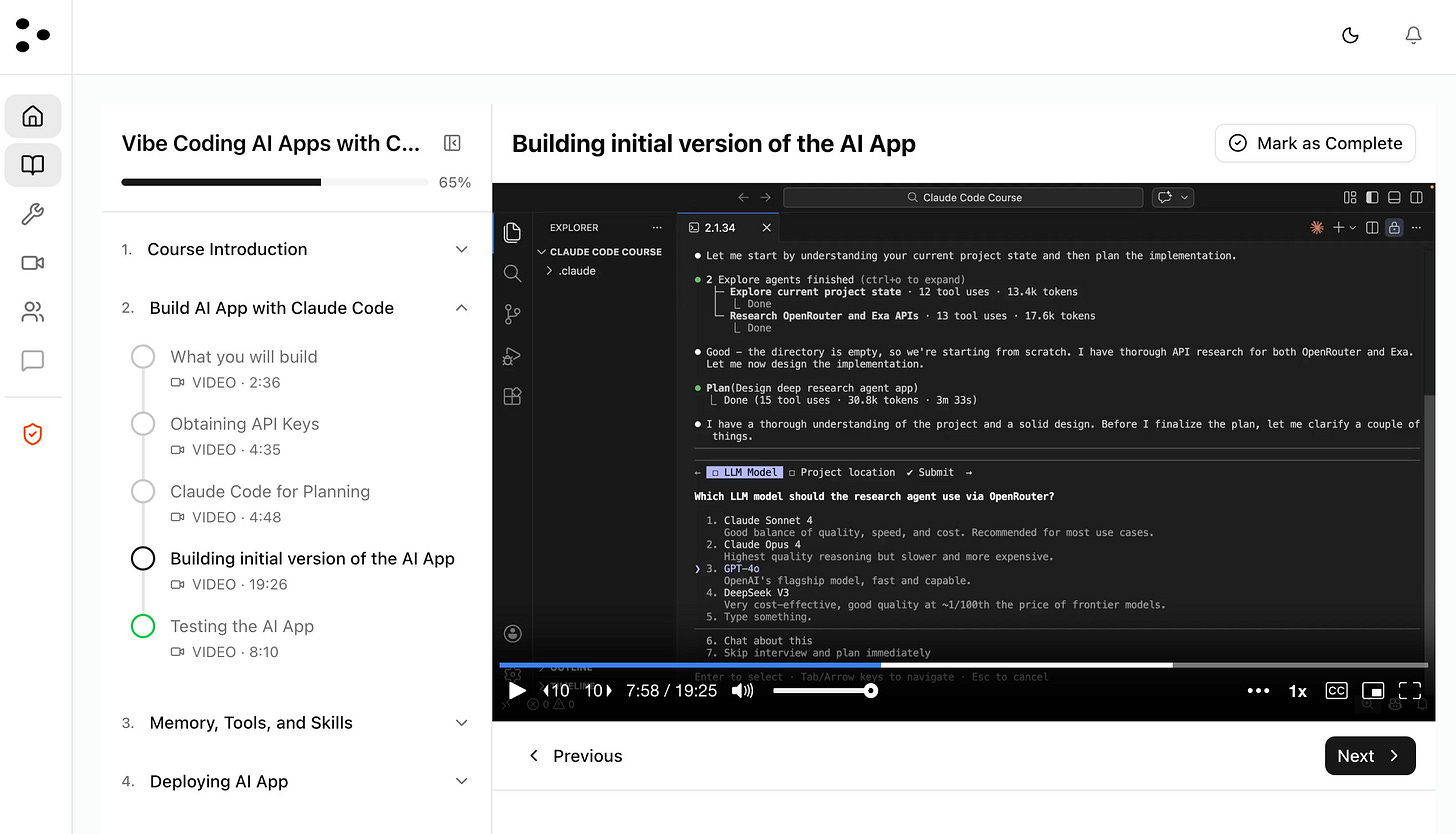Open the home icon in the left sidebar
Image resolution: width=1456 pixels, height=834 pixels.
[x=33, y=115]
